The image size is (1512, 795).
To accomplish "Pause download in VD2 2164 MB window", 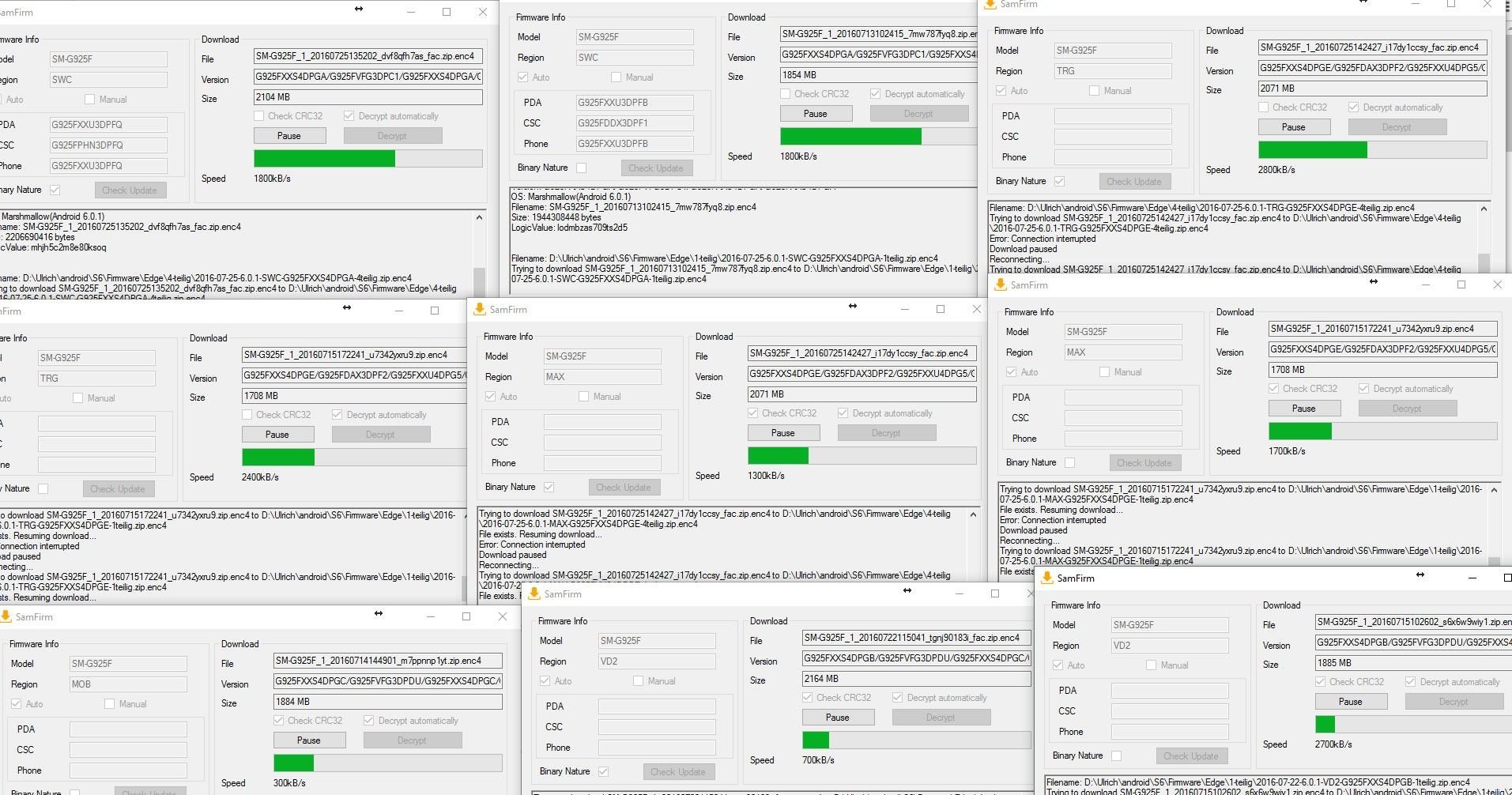I will [838, 718].
